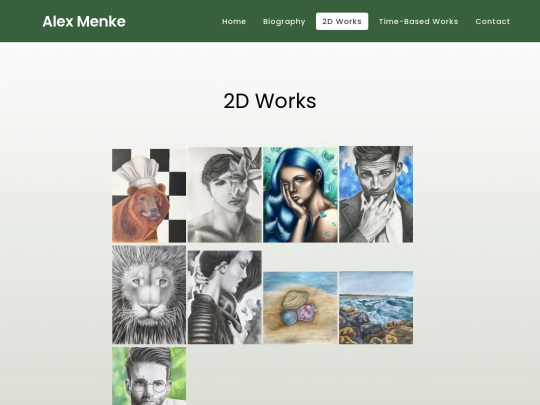Screen dimensions: 540x405
Task: View the suited man with blue background
Action: click(x=376, y=194)
